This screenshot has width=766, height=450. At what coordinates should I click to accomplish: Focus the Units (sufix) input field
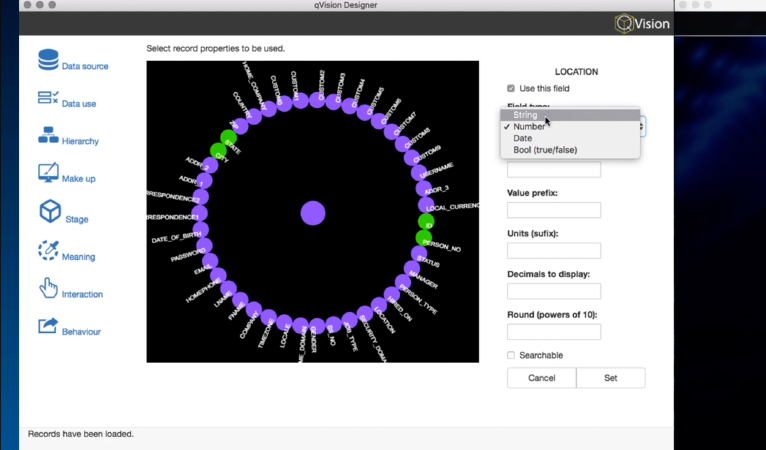(554, 251)
